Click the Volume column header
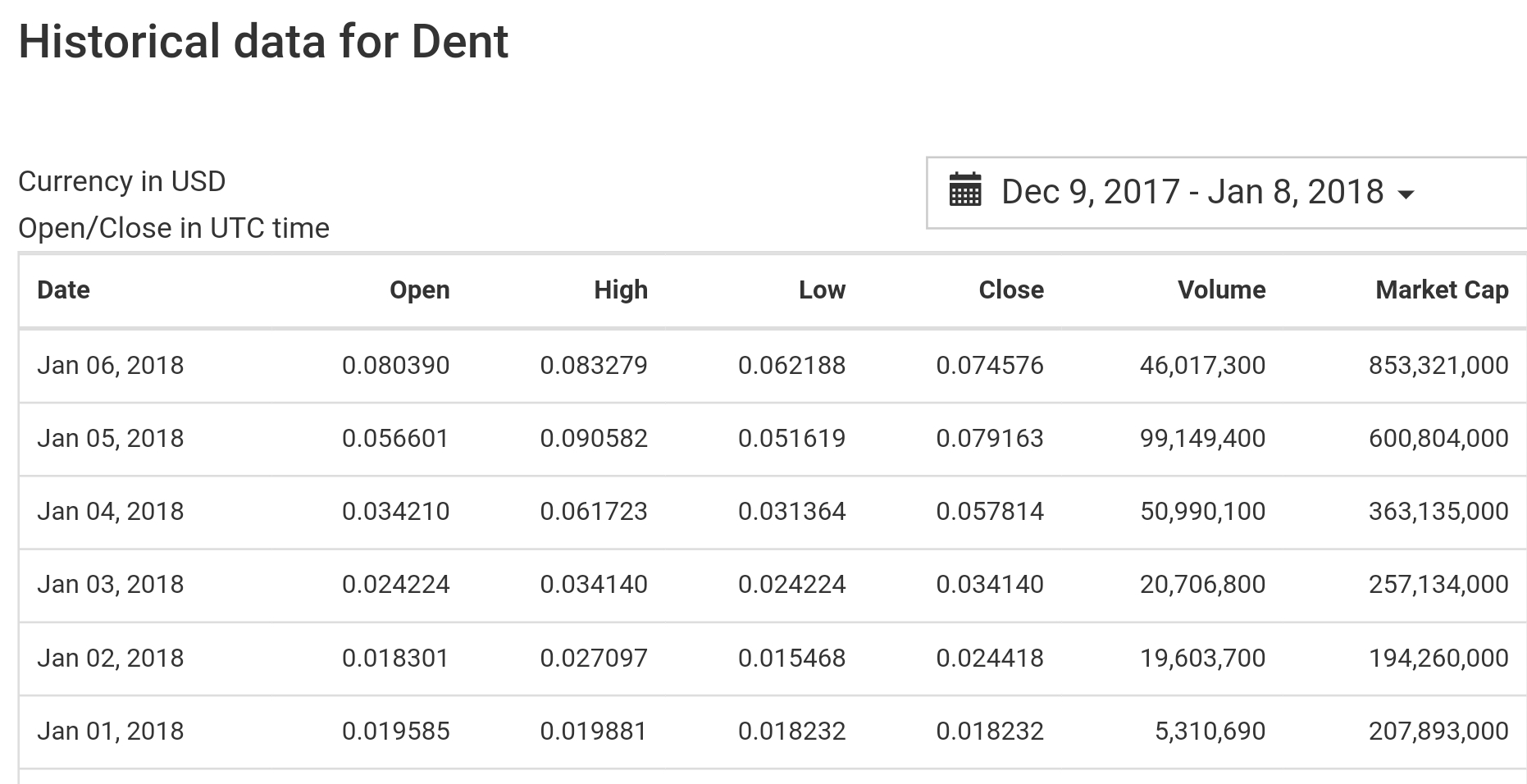 coord(1221,289)
